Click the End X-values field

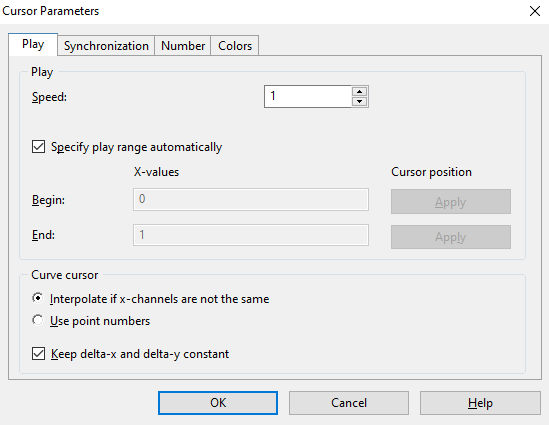pos(251,235)
